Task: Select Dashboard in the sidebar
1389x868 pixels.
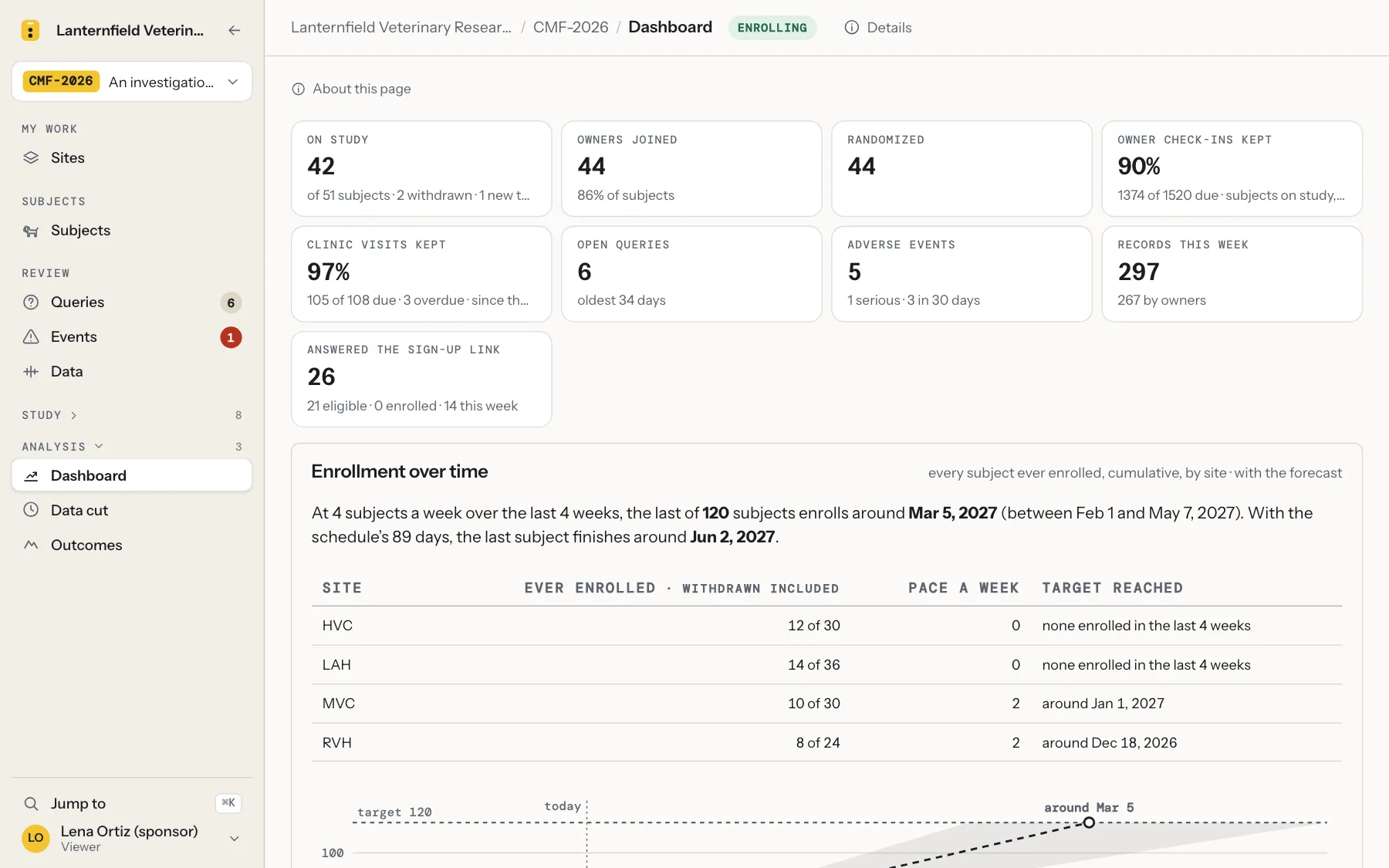Action: pos(132,475)
